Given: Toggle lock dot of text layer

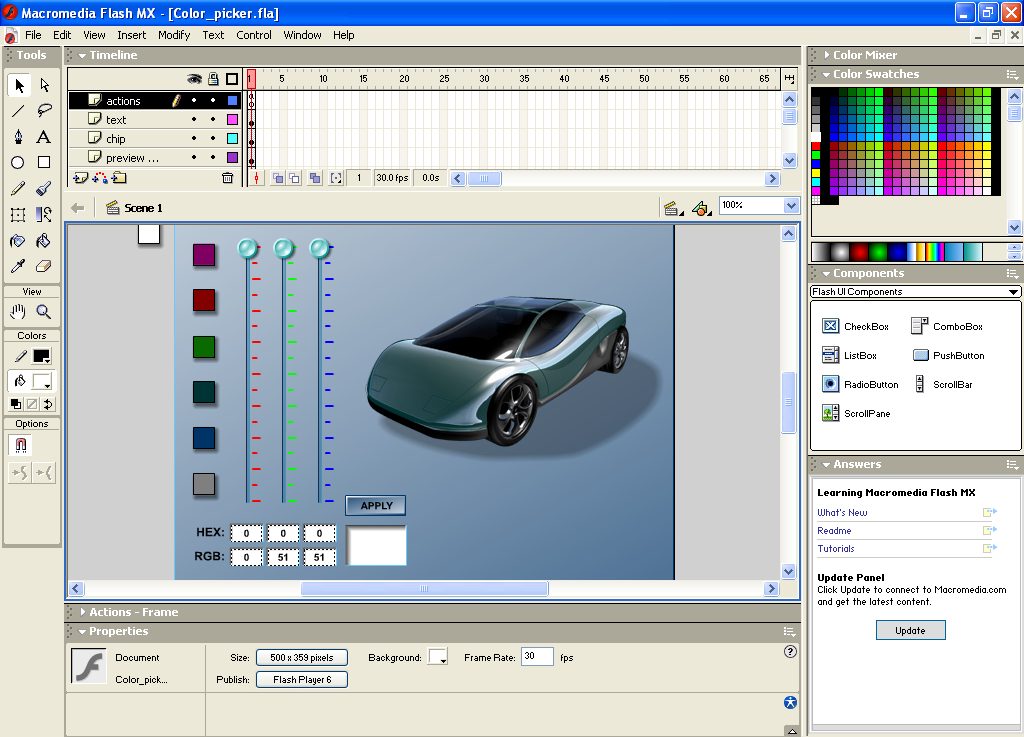Looking at the screenshot, I should click(x=213, y=119).
